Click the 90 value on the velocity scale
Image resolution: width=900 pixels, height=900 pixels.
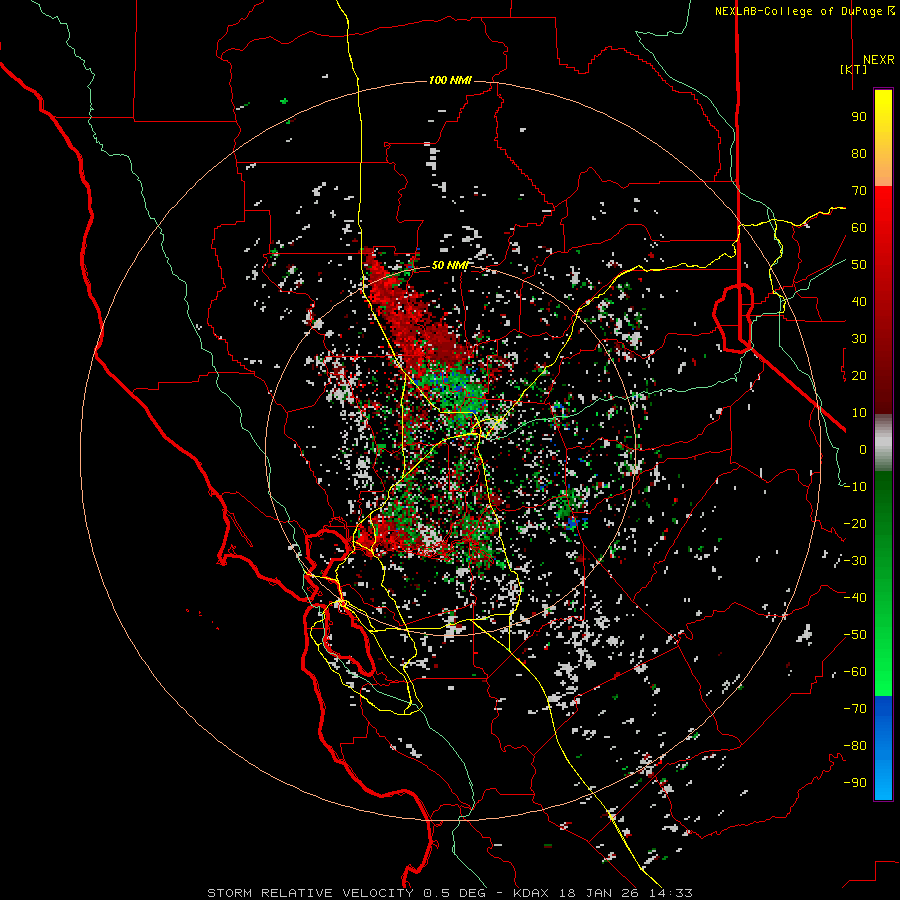[x=859, y=117]
